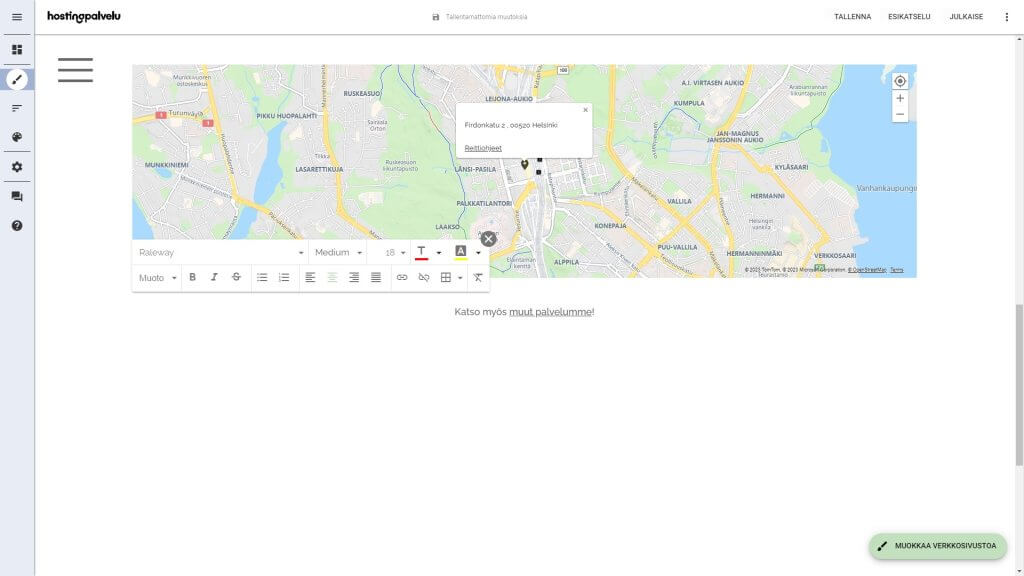
Task: Click the map Terms link
Action: (x=897, y=270)
